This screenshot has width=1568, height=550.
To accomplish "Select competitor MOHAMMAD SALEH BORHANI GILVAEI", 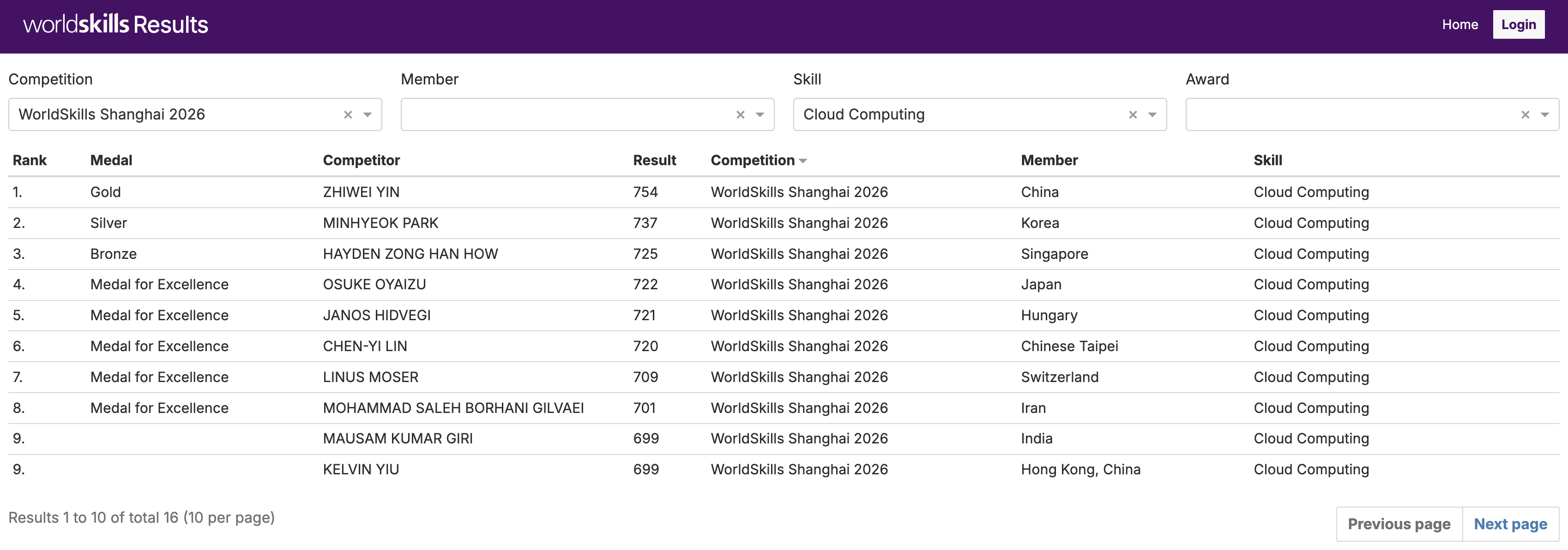I will [453, 408].
